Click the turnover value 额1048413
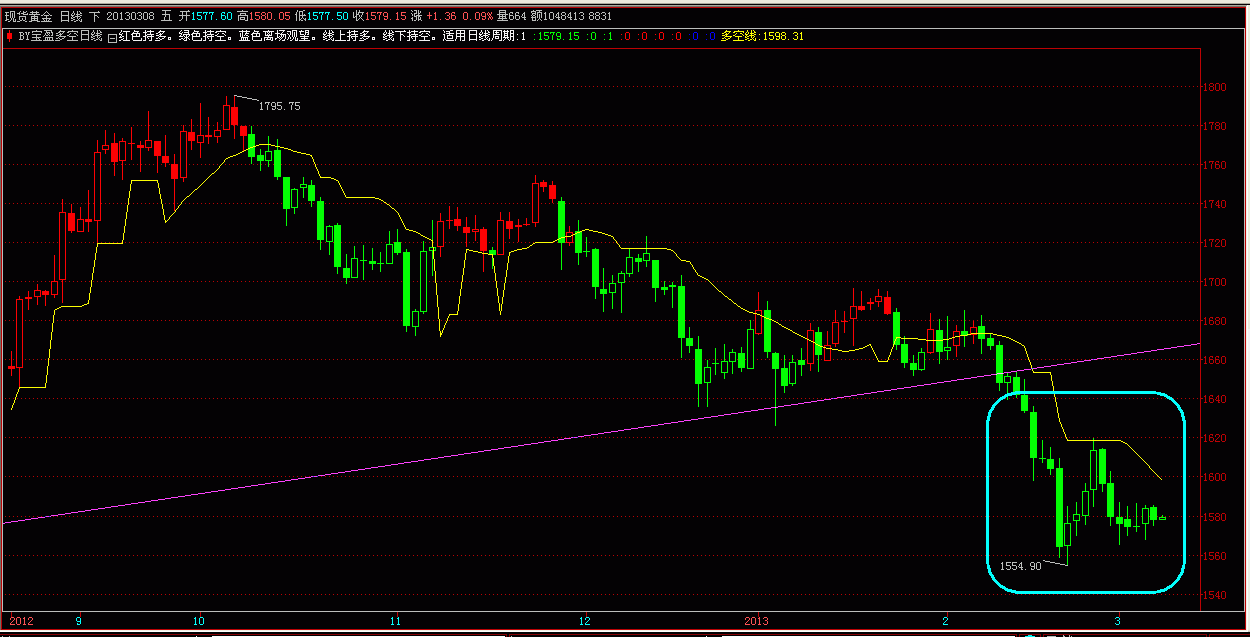The width and height of the screenshot is (1250, 637). 559,17
